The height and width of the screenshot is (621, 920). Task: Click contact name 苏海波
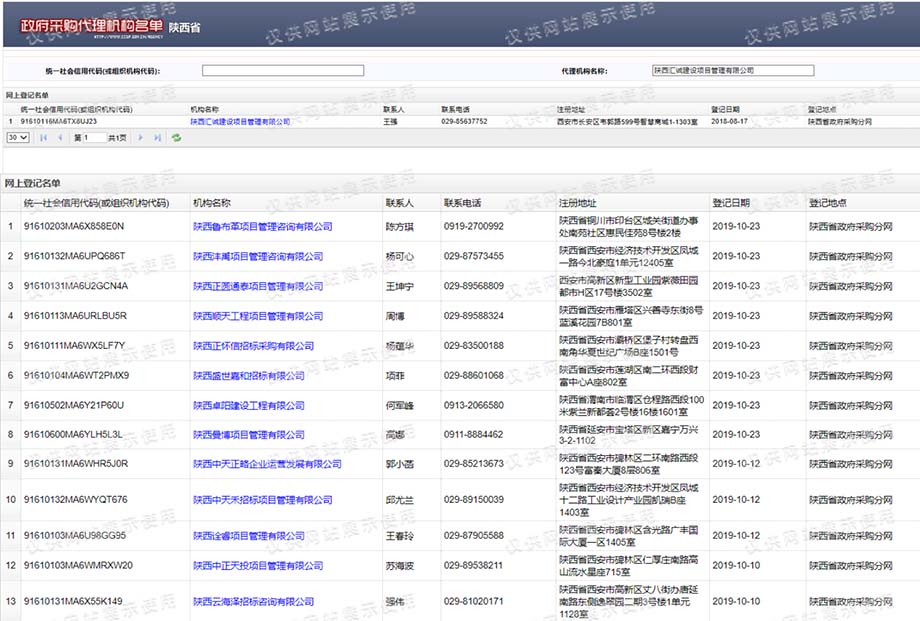click(400, 566)
